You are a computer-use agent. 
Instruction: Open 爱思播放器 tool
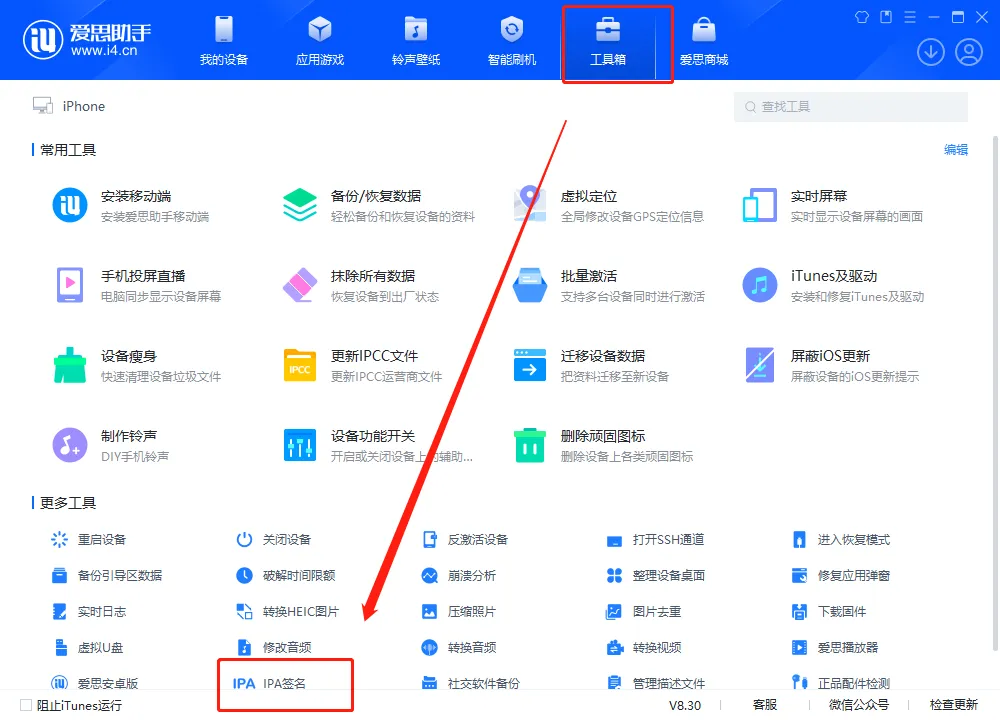click(835, 647)
